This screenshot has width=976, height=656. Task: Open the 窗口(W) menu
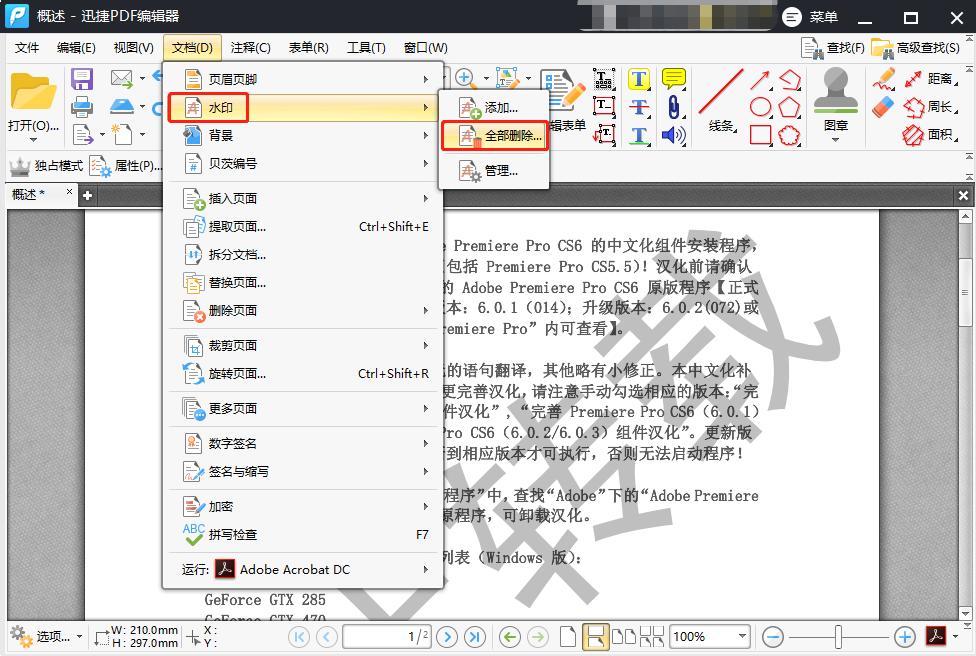(425, 48)
